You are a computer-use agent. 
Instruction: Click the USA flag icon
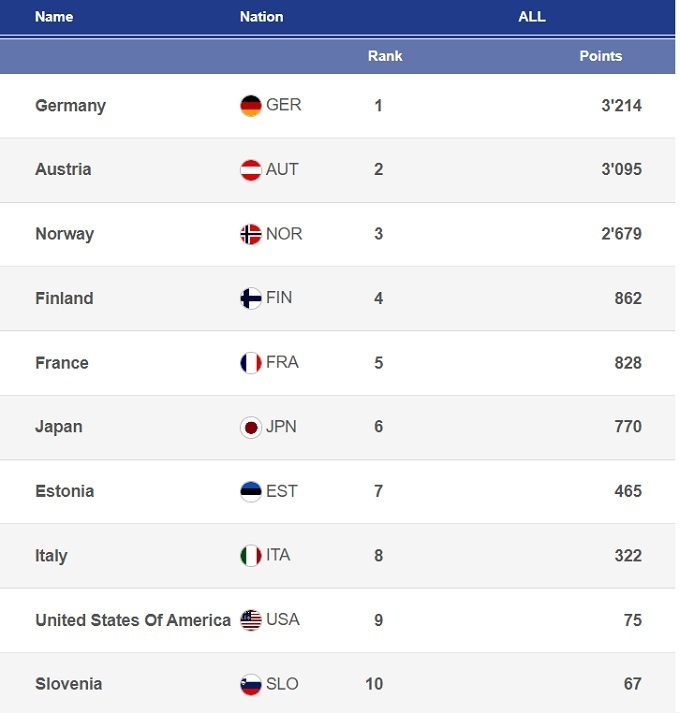[251, 620]
